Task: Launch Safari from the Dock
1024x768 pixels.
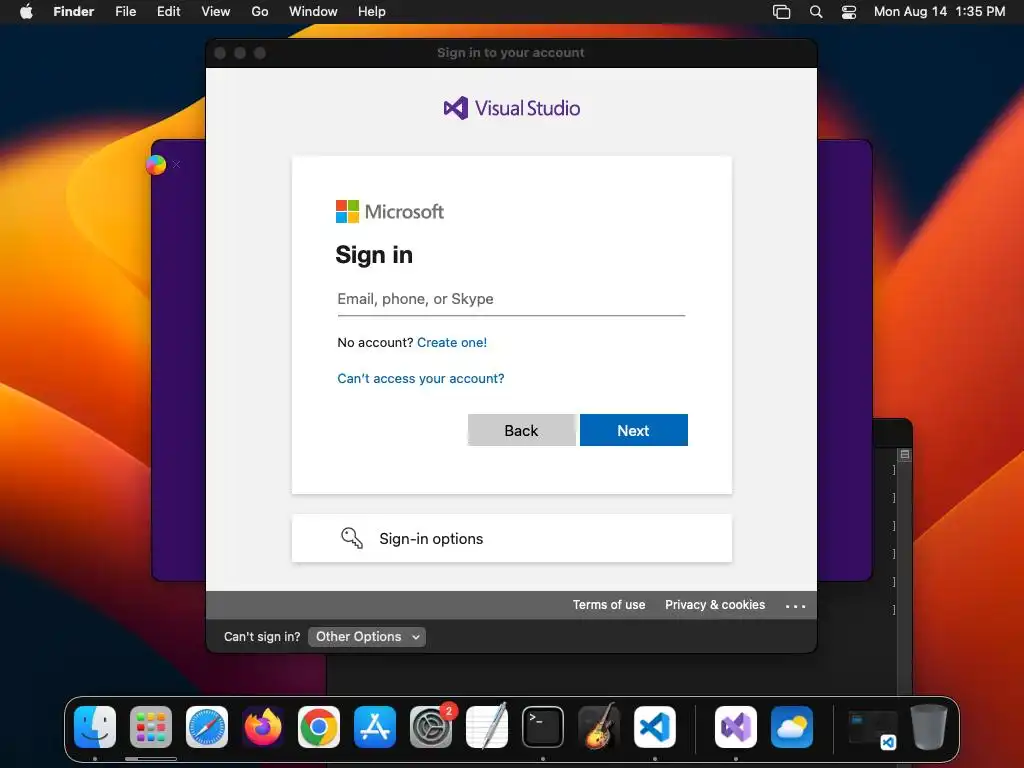Action: tap(207, 727)
